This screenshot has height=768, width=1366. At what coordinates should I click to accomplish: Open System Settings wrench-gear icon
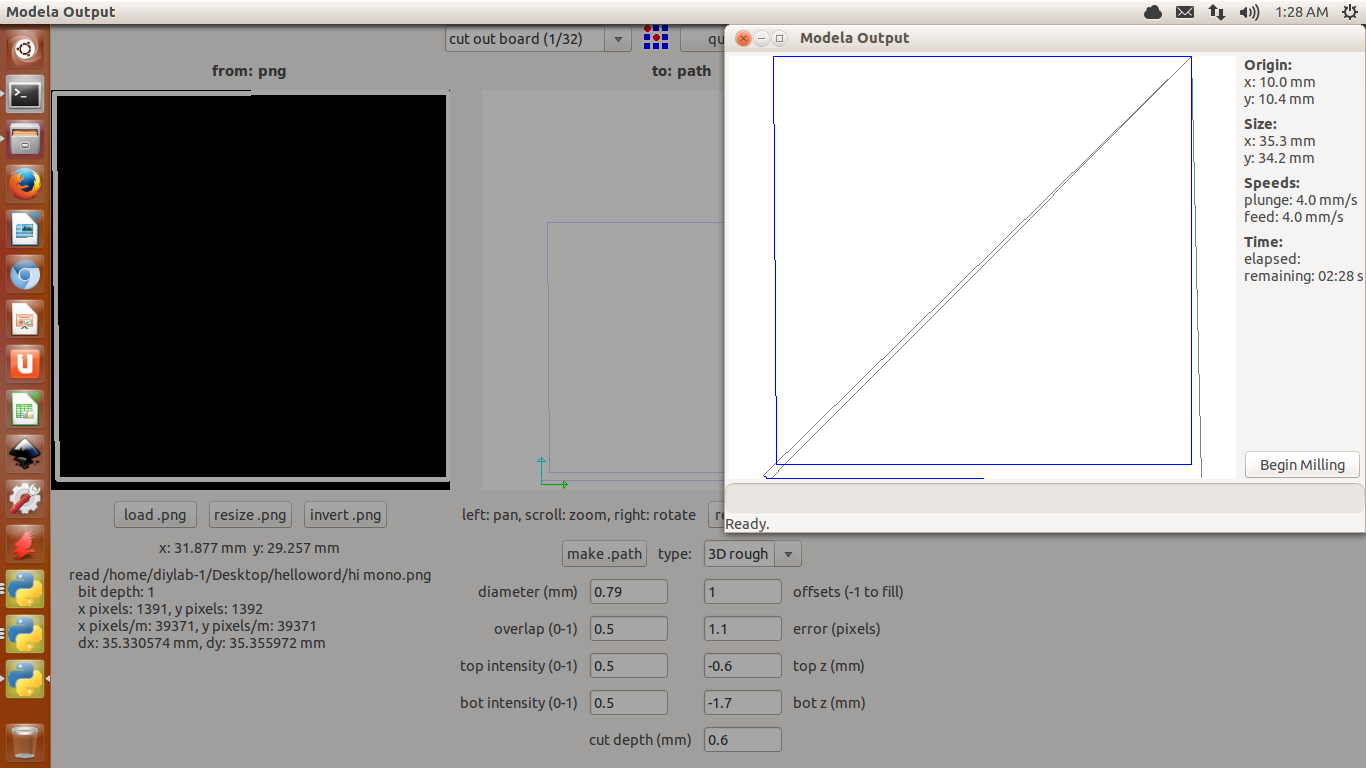click(x=25, y=500)
